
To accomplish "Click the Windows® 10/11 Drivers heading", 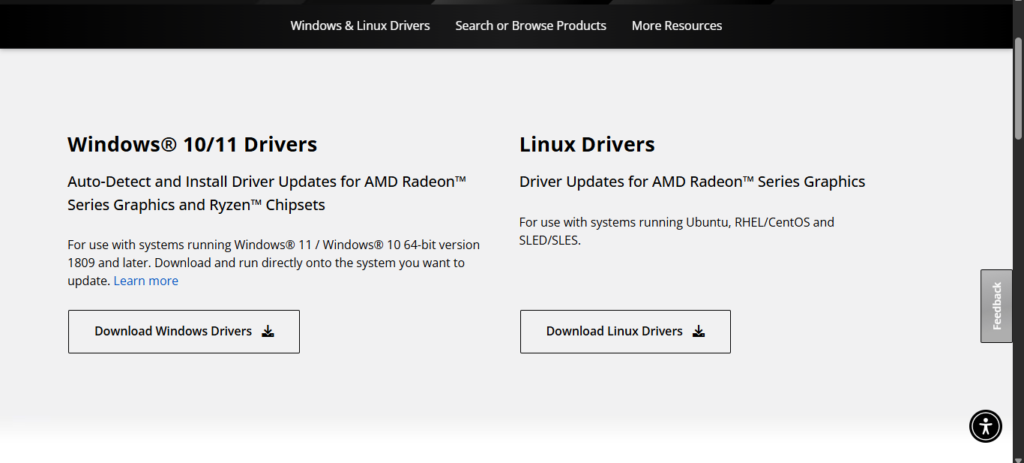I will pyautogui.click(x=192, y=144).
